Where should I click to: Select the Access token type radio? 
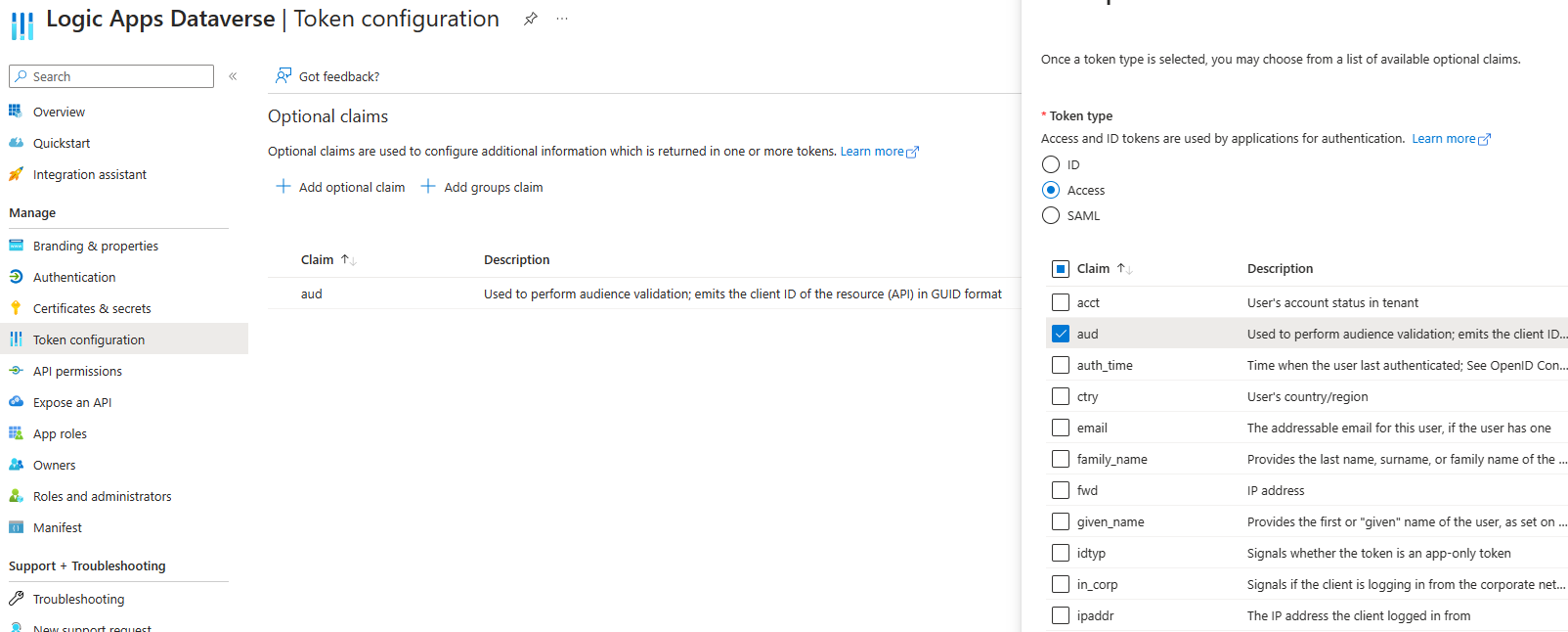click(x=1051, y=190)
